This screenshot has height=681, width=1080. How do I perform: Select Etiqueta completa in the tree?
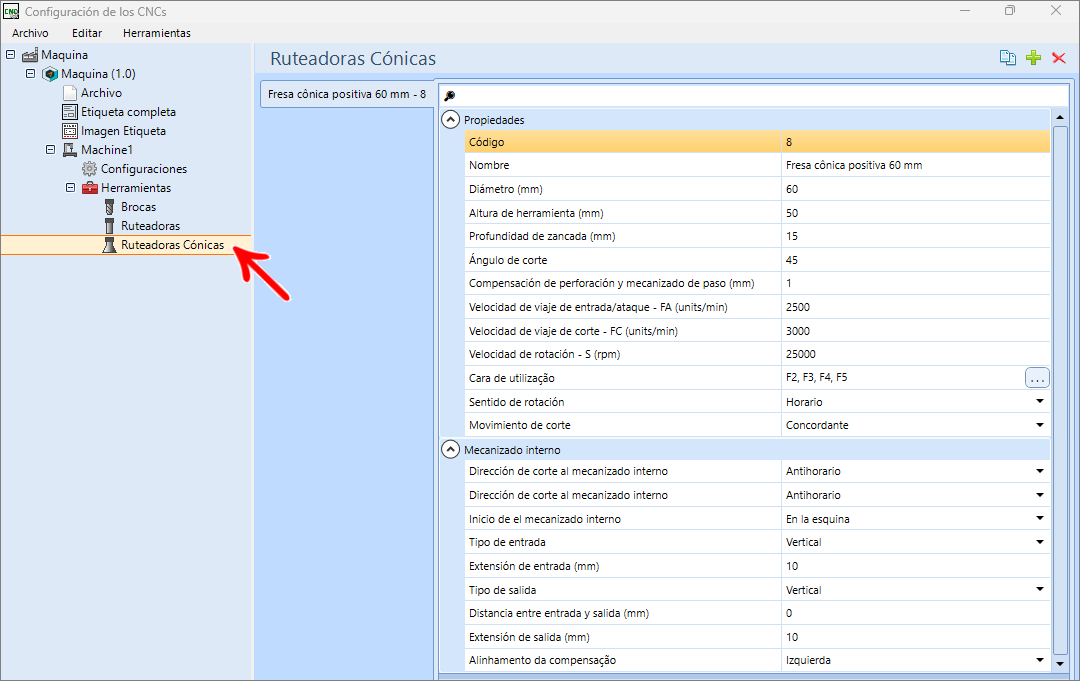tap(128, 112)
